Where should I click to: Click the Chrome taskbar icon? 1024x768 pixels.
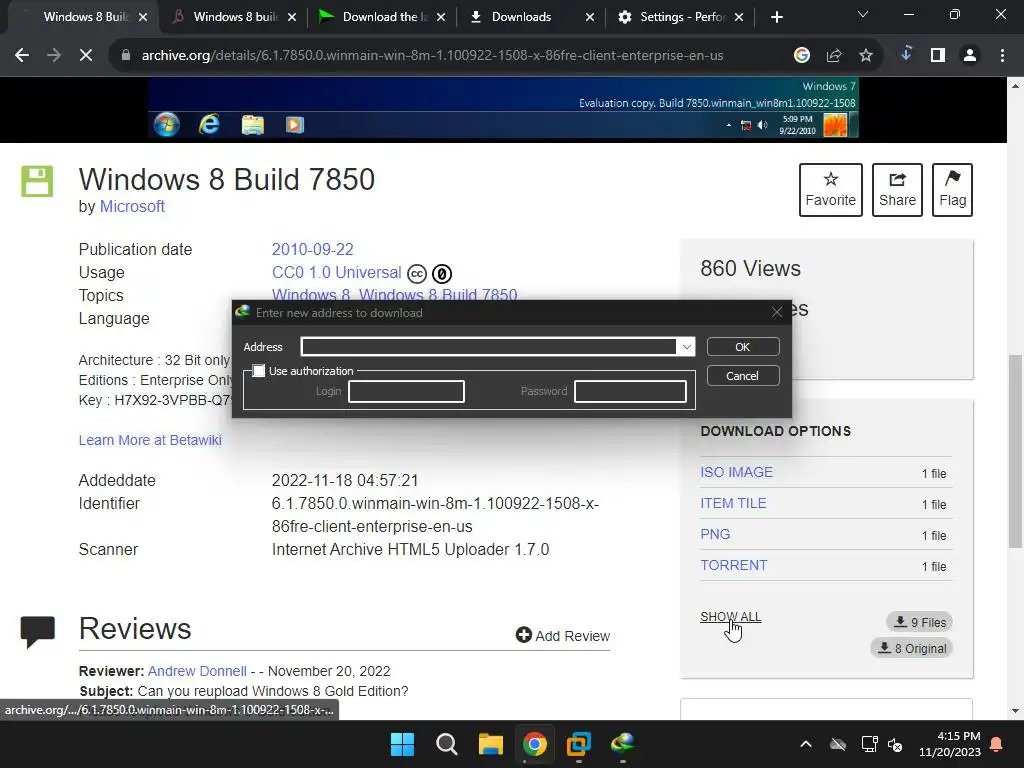click(x=535, y=744)
